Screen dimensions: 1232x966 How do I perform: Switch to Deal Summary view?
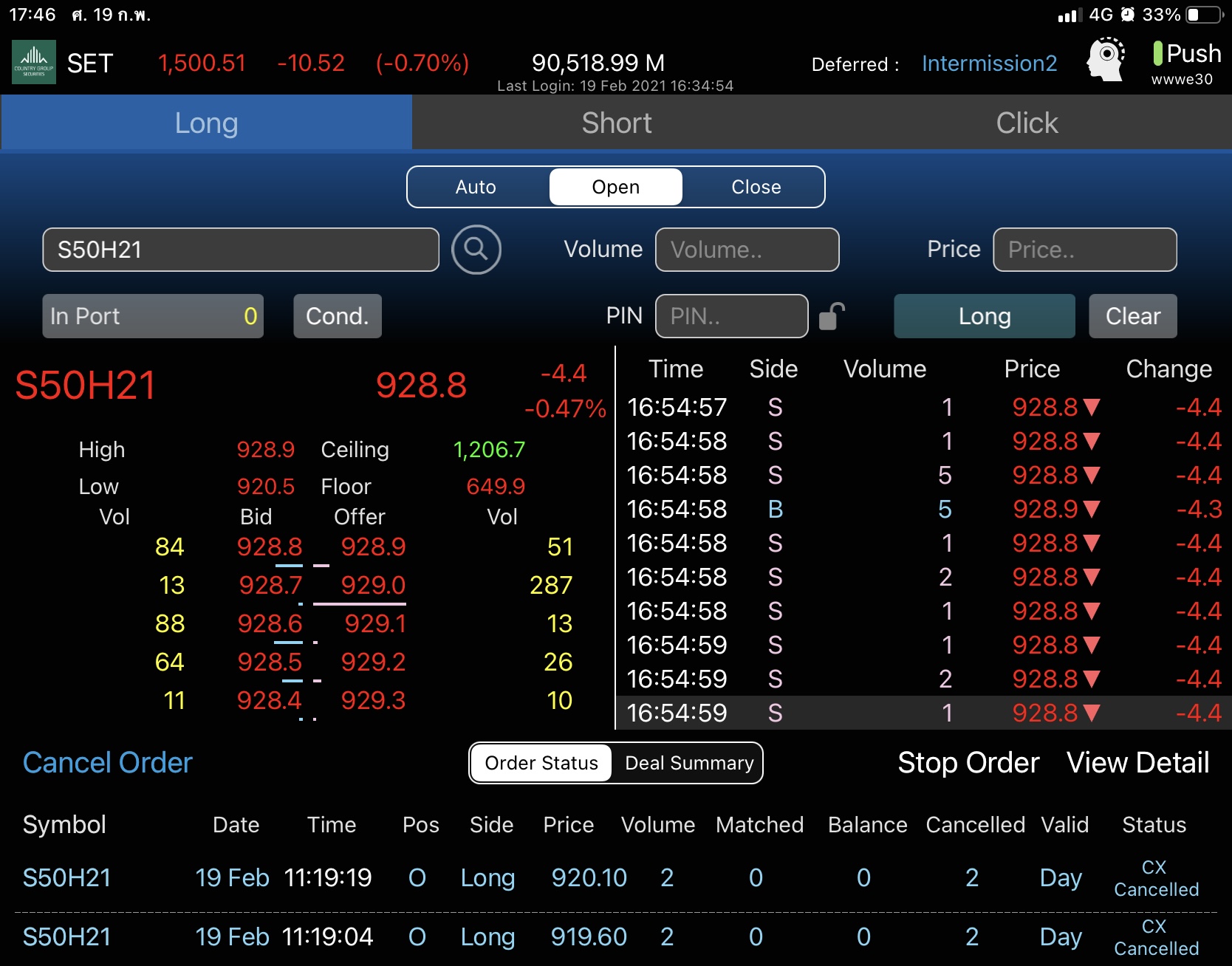689,763
